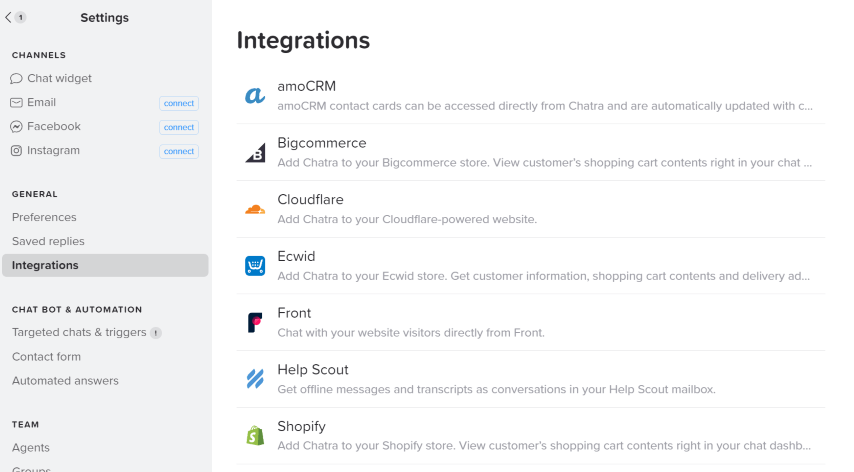The width and height of the screenshot is (854, 472).
Task: Open the Agents team page
Action: [31, 447]
